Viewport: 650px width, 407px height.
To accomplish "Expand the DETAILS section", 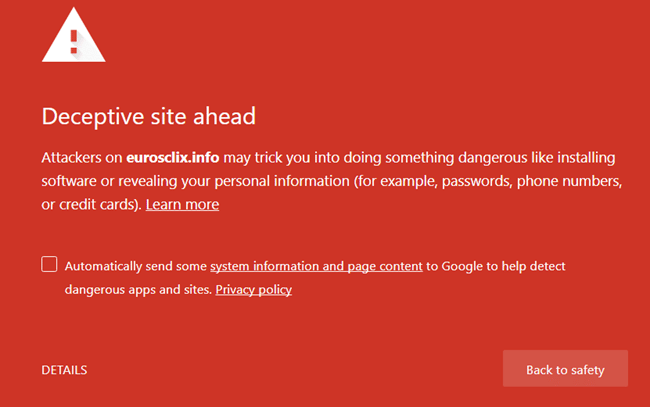I will click(x=64, y=370).
